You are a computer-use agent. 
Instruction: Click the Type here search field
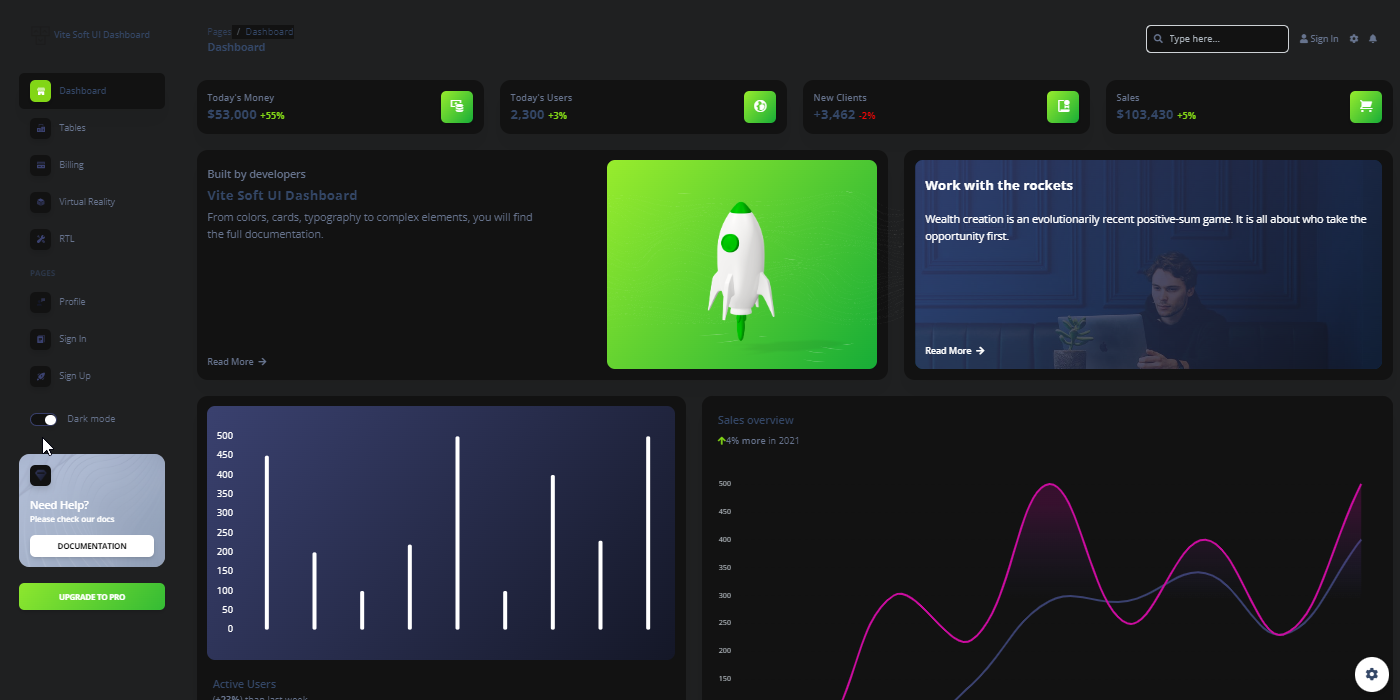coord(1217,38)
